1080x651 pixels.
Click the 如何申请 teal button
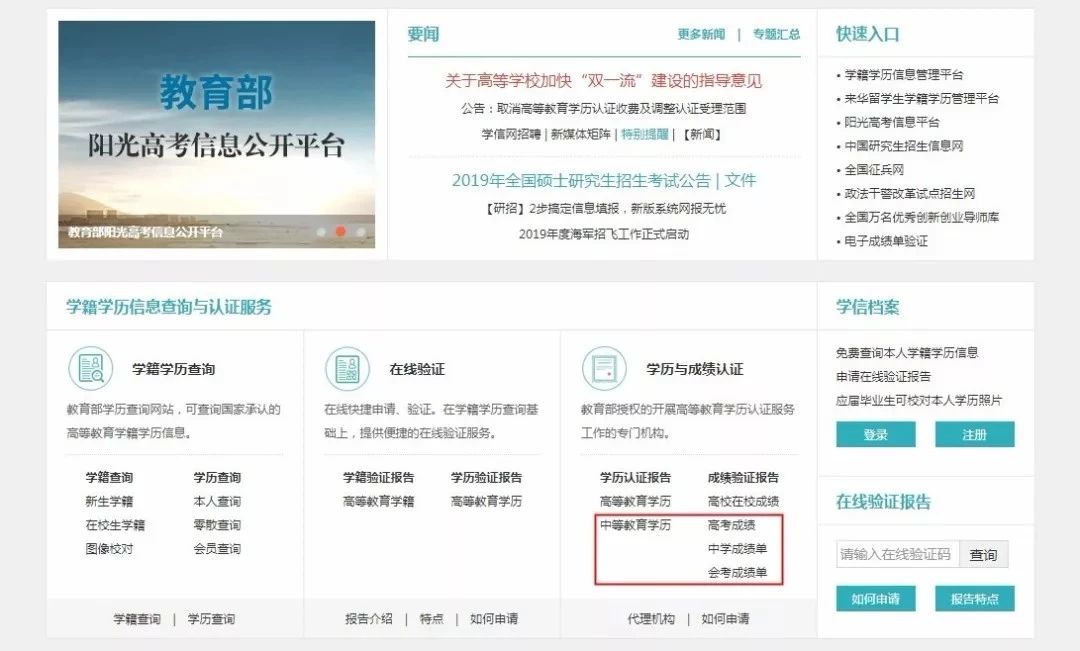pos(875,599)
